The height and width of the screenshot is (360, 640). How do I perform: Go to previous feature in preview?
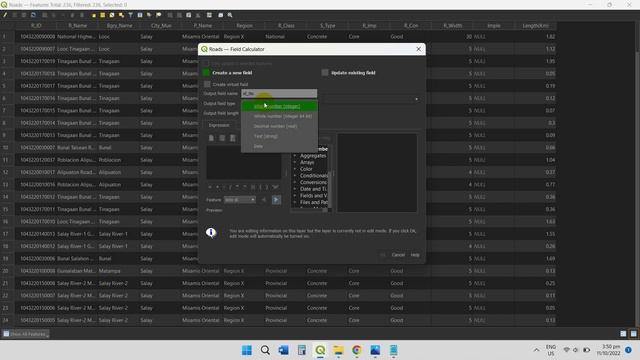click(x=264, y=200)
